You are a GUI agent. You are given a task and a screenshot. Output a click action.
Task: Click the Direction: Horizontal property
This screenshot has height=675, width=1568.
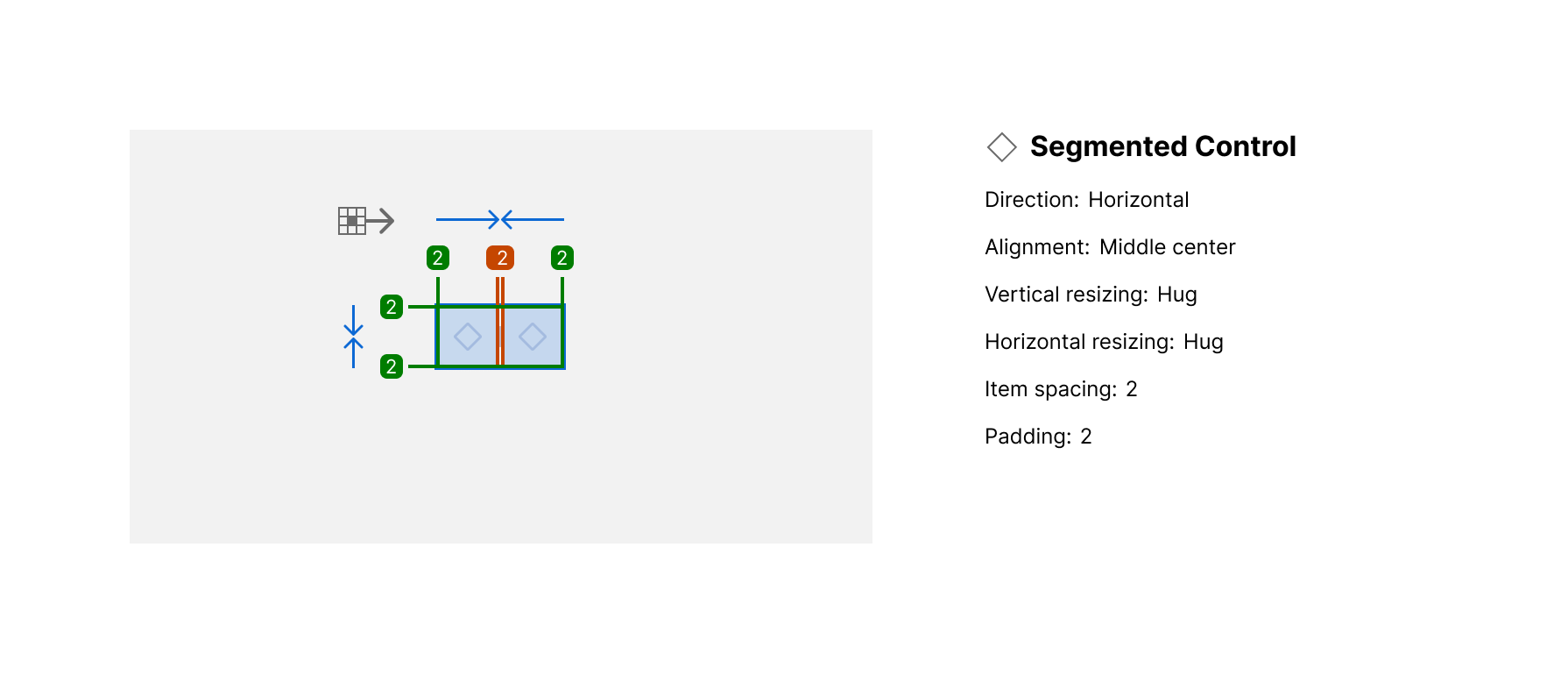click(x=1086, y=200)
